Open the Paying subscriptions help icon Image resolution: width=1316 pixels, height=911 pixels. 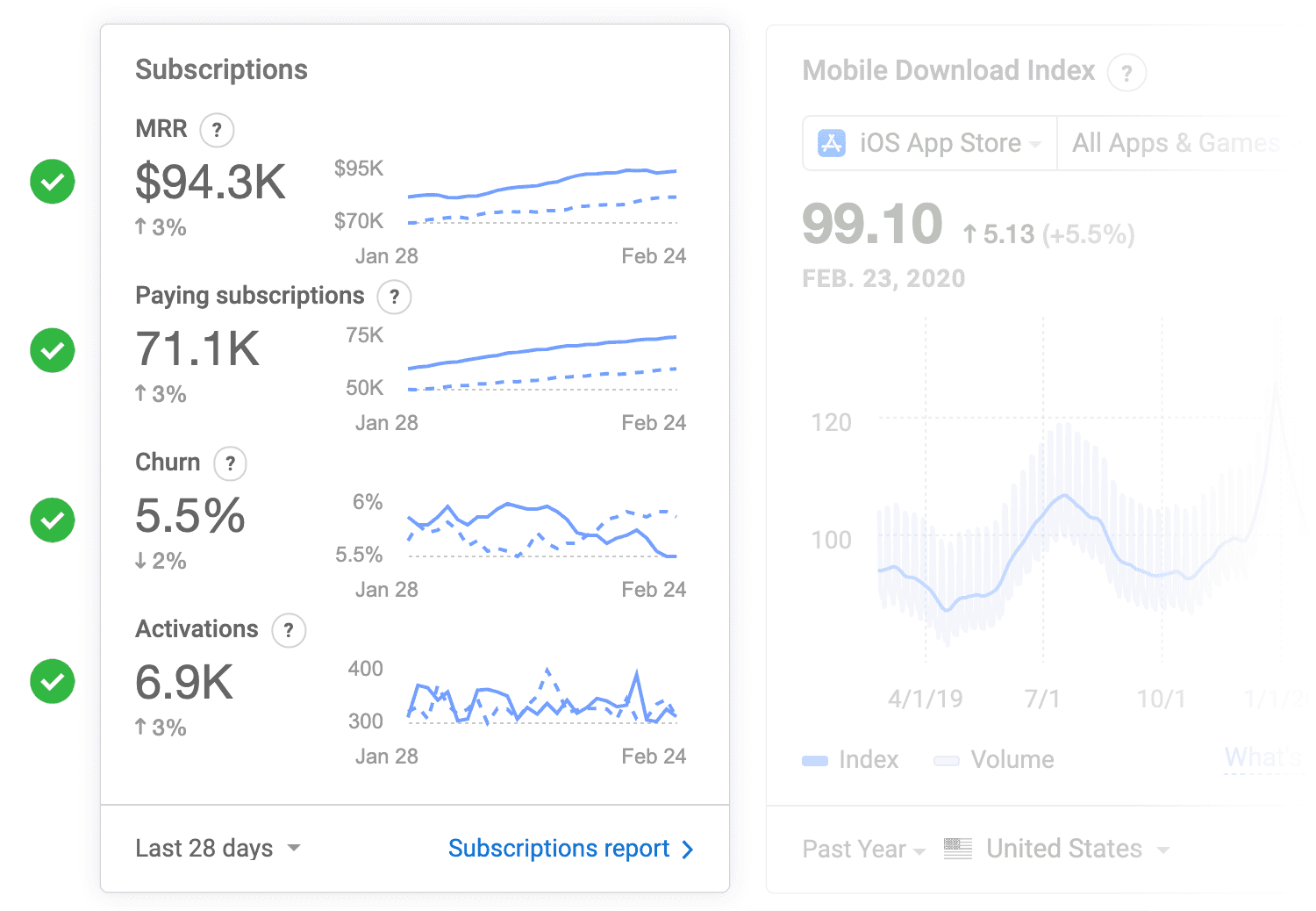click(x=394, y=297)
